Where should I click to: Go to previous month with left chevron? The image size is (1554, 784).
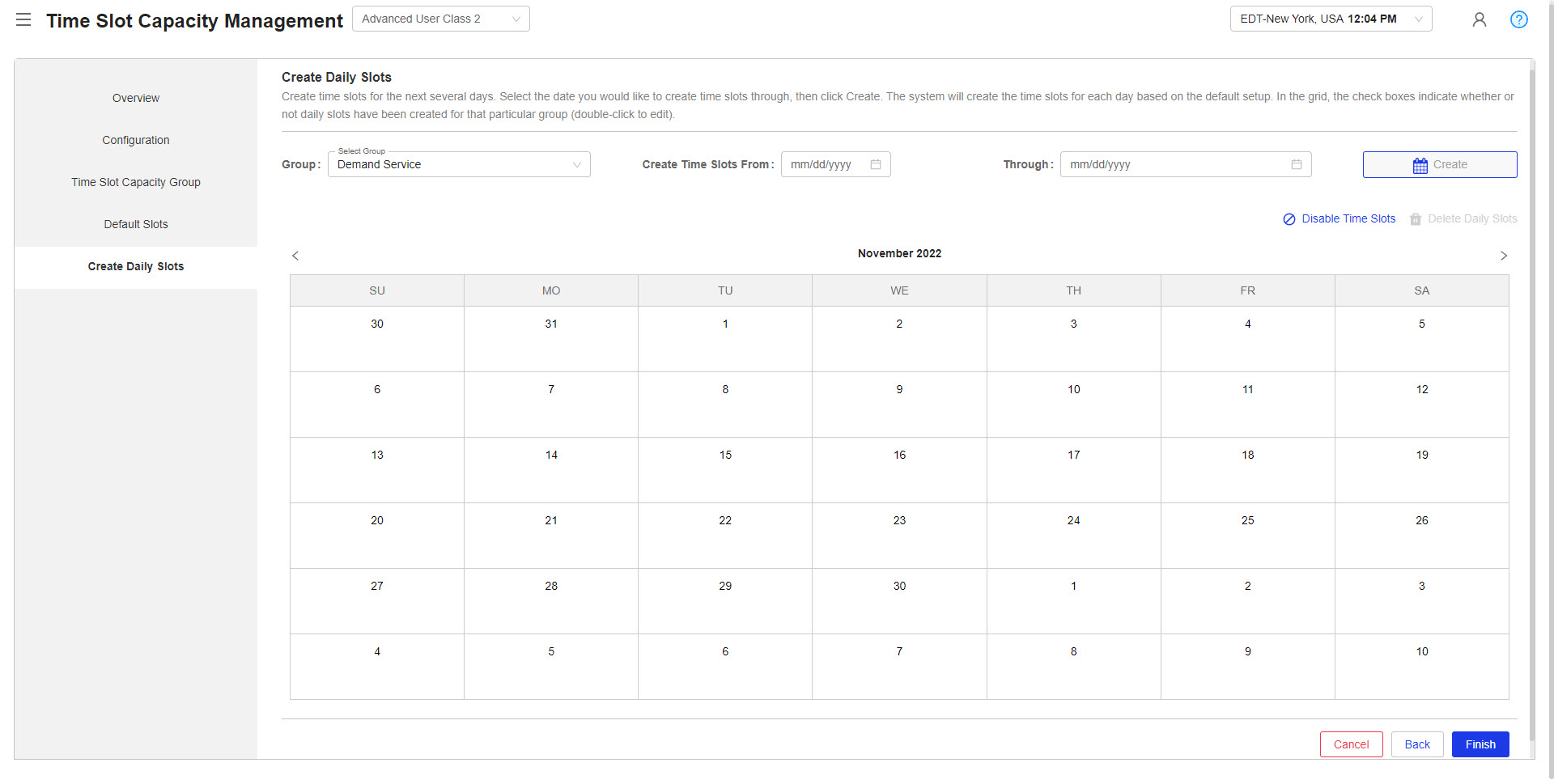(x=295, y=256)
